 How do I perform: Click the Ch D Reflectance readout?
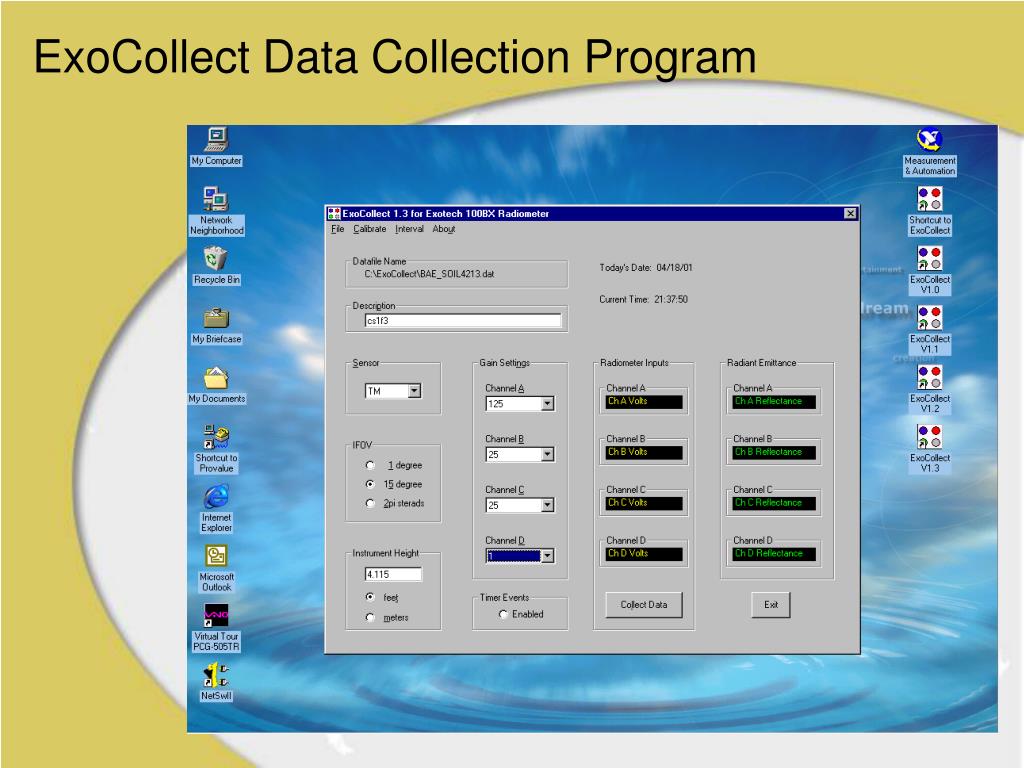point(774,554)
